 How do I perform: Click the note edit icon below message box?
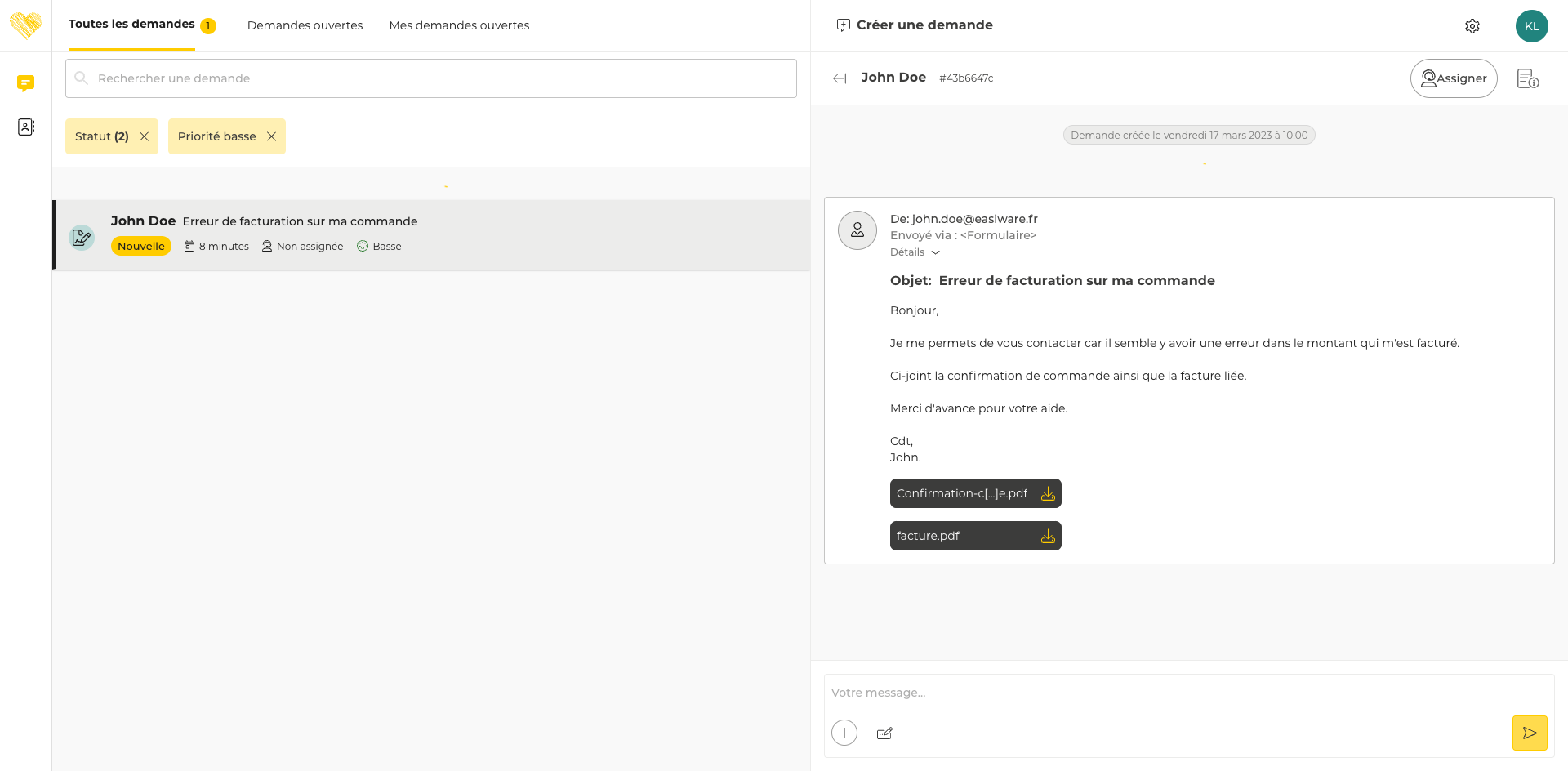click(x=884, y=733)
